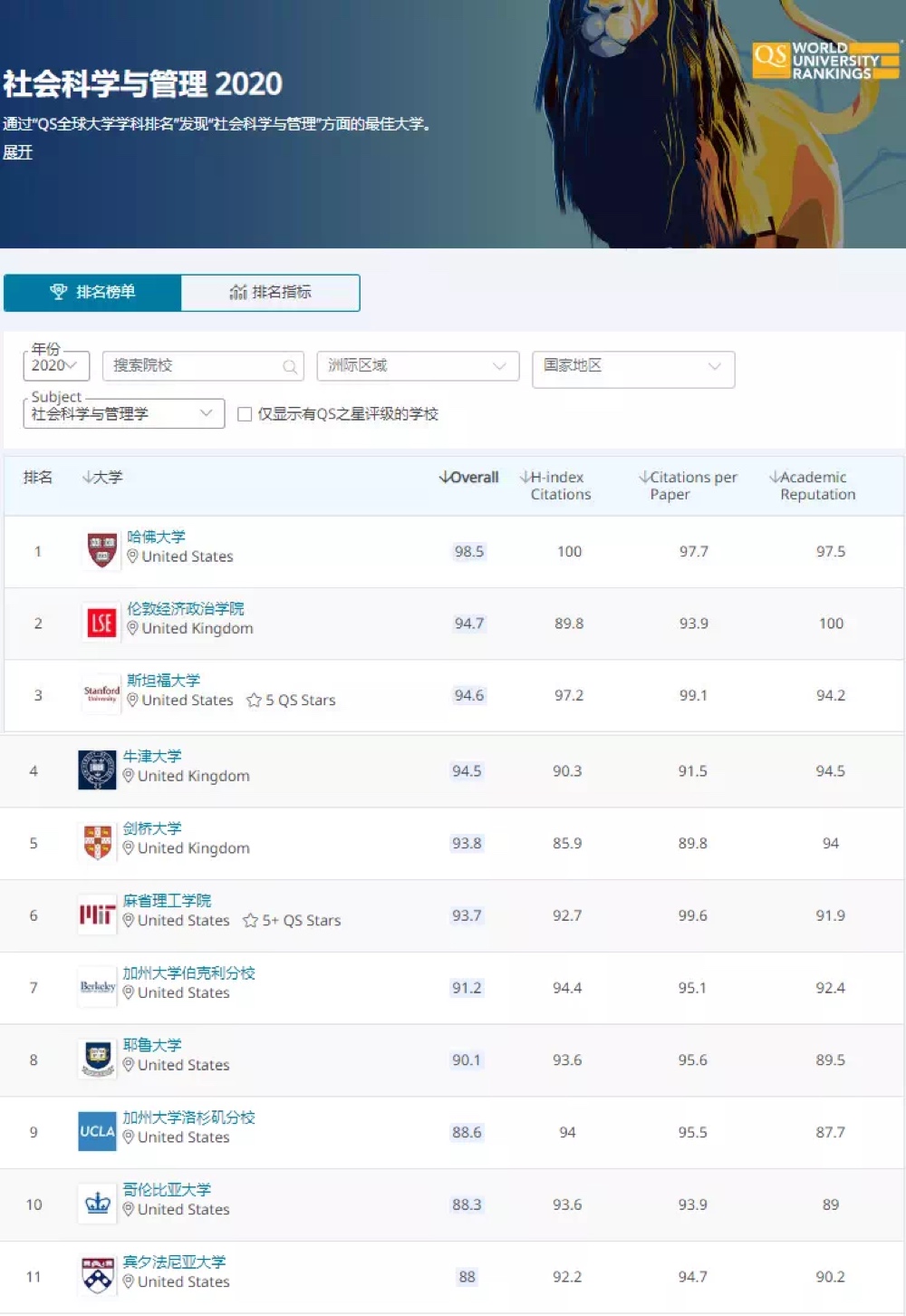Click the LSE red logo
906x1316 pixels.
(x=101, y=623)
